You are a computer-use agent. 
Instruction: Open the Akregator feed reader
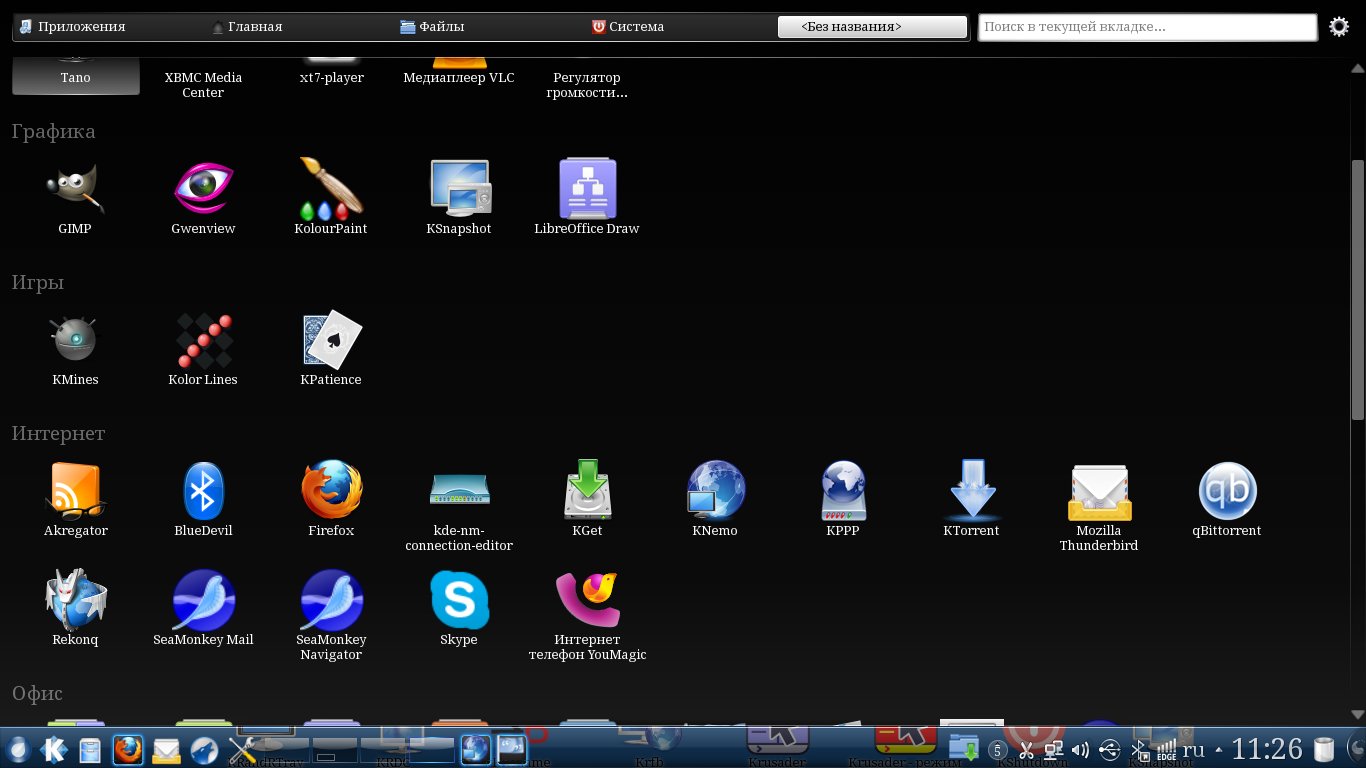[x=75, y=500]
